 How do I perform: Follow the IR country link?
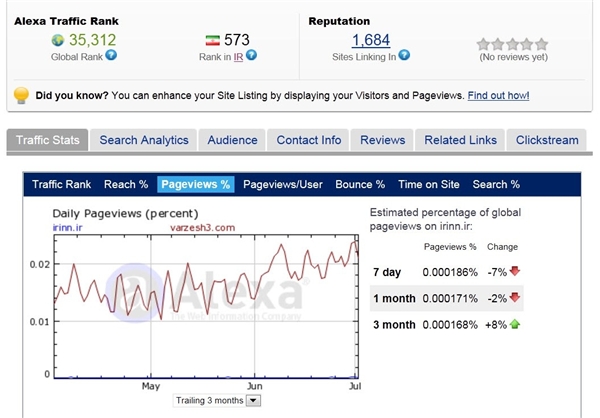(x=238, y=57)
